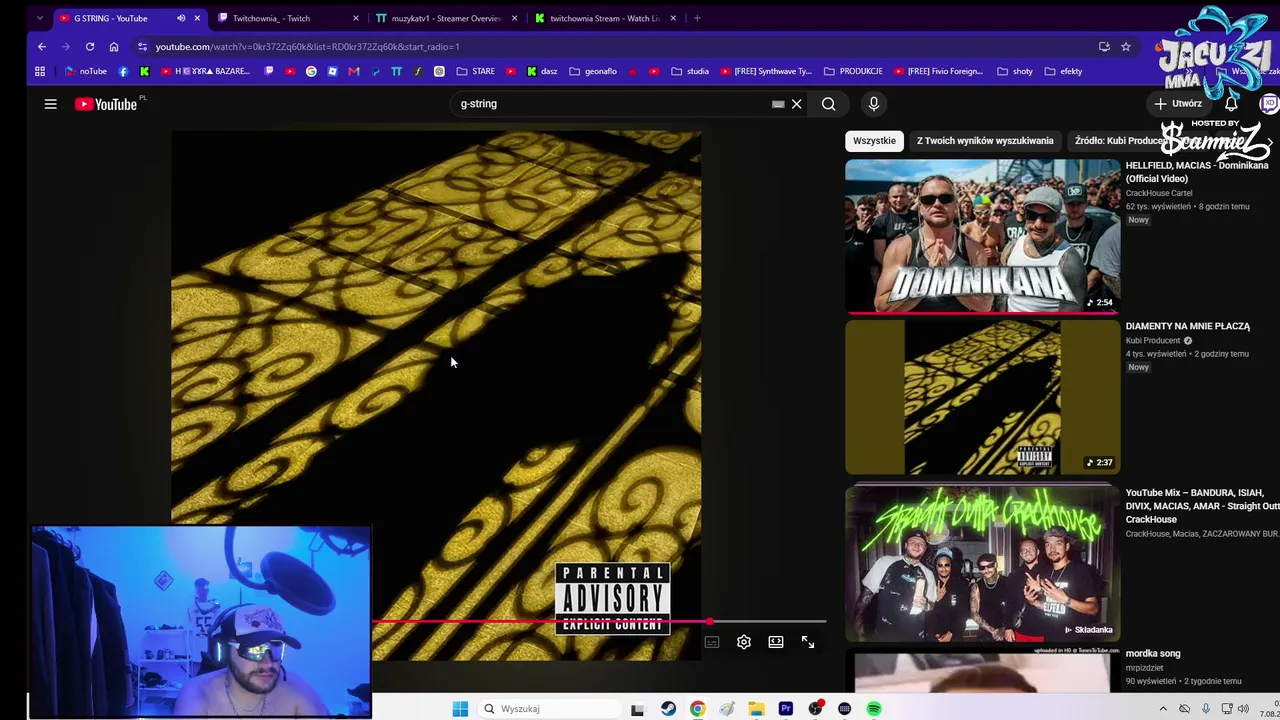Mute the G STRING YouTube tab audio
1280x720 pixels.
181,18
